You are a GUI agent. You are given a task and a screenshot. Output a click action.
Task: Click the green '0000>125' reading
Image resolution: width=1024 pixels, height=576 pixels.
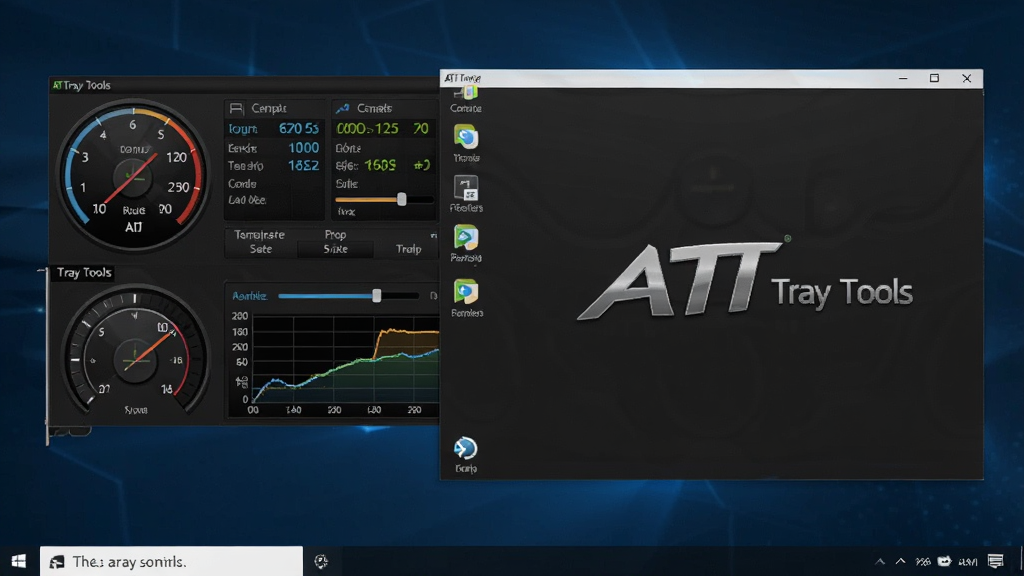coord(367,129)
